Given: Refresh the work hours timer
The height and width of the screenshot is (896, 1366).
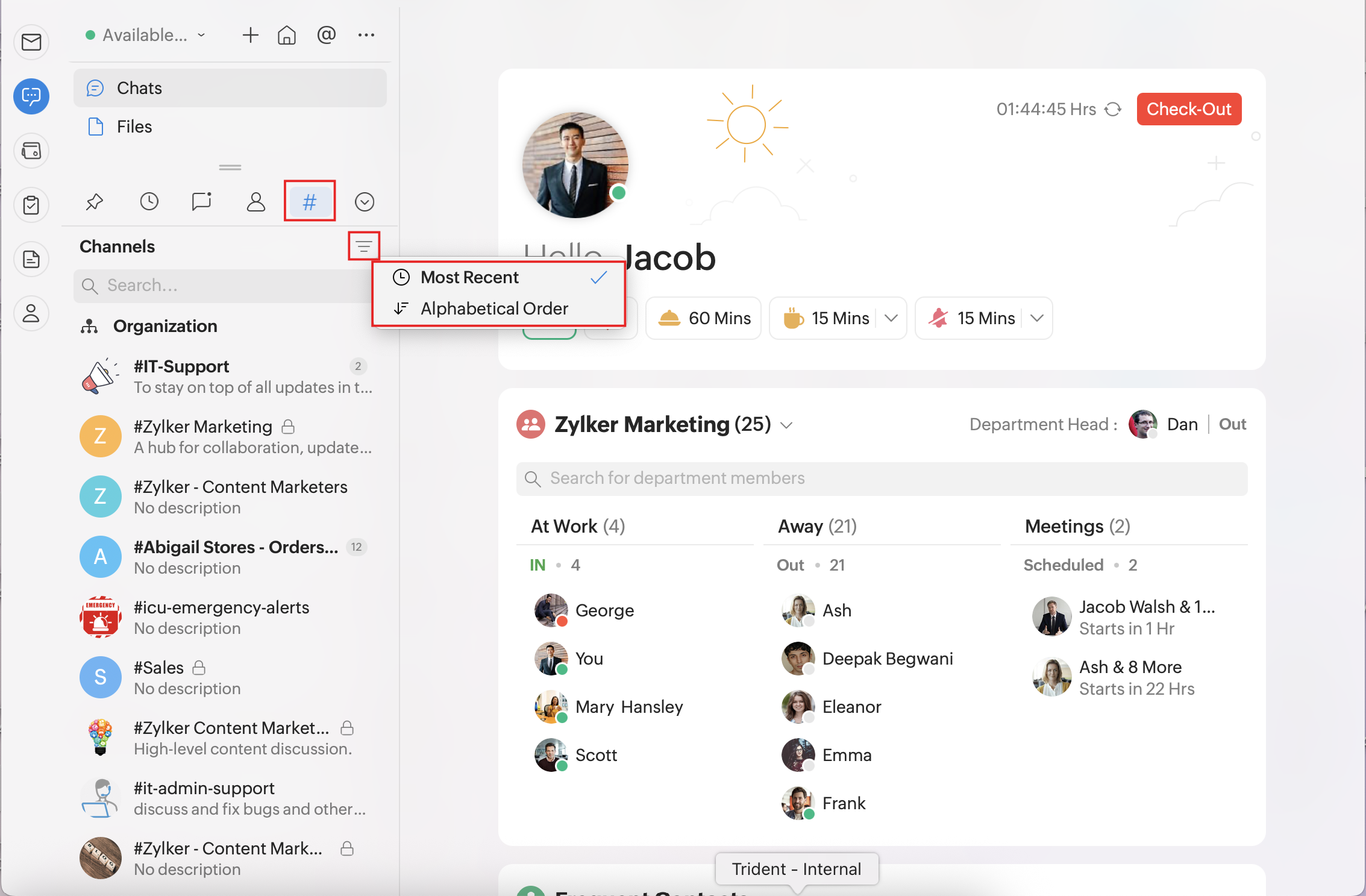Looking at the screenshot, I should pos(1113,110).
